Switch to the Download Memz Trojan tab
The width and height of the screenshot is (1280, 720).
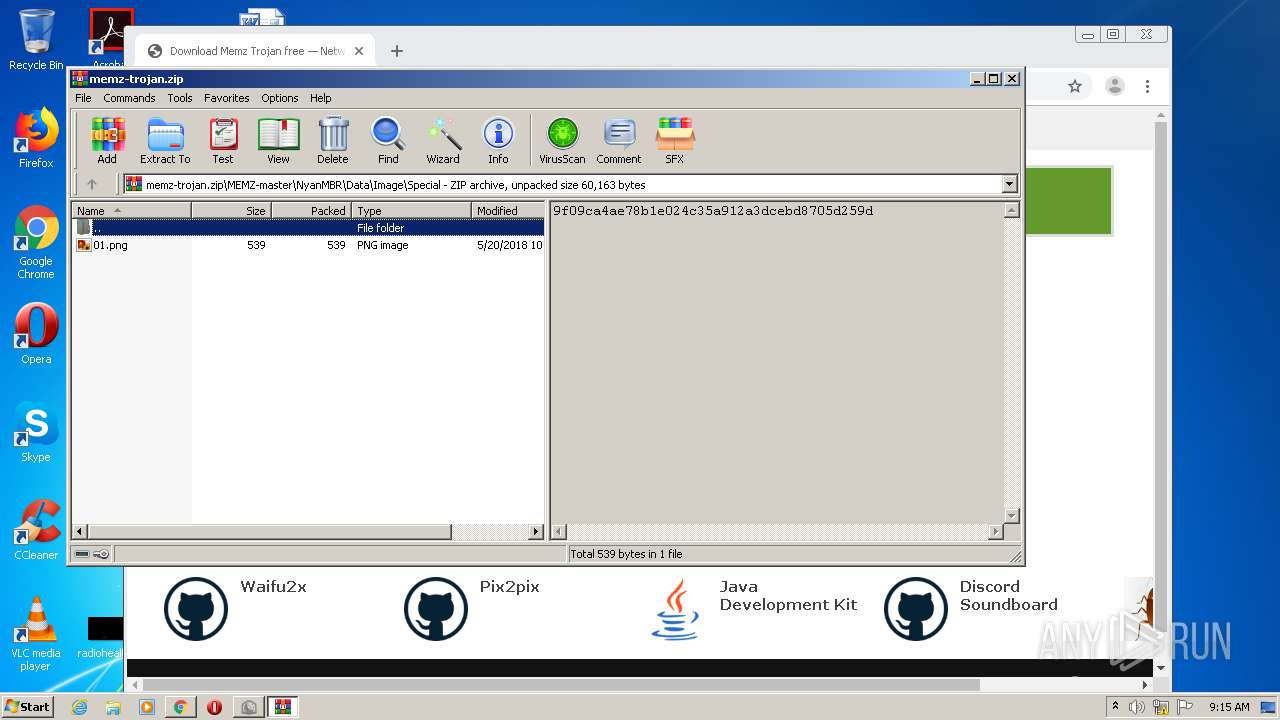[255, 51]
